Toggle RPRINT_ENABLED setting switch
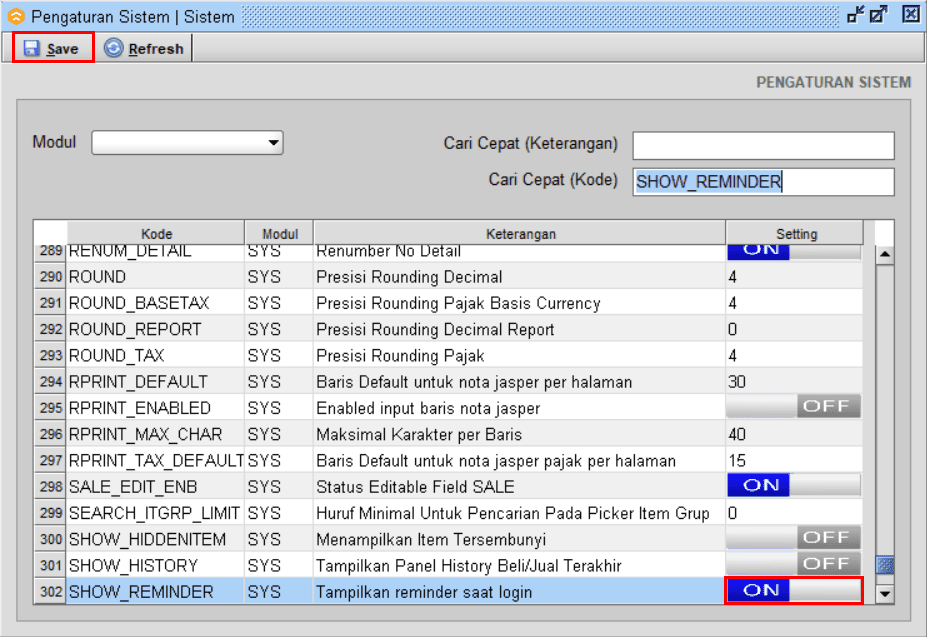This screenshot has width=927, height=637. [x=793, y=407]
